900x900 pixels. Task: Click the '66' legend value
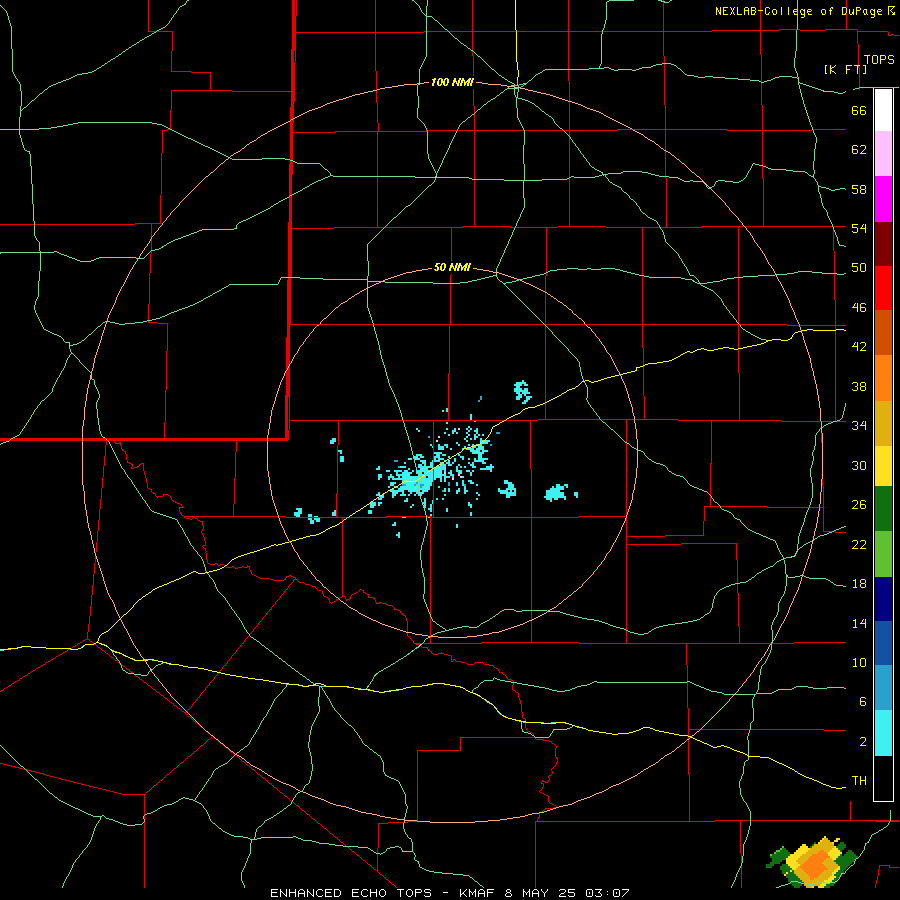tap(859, 110)
